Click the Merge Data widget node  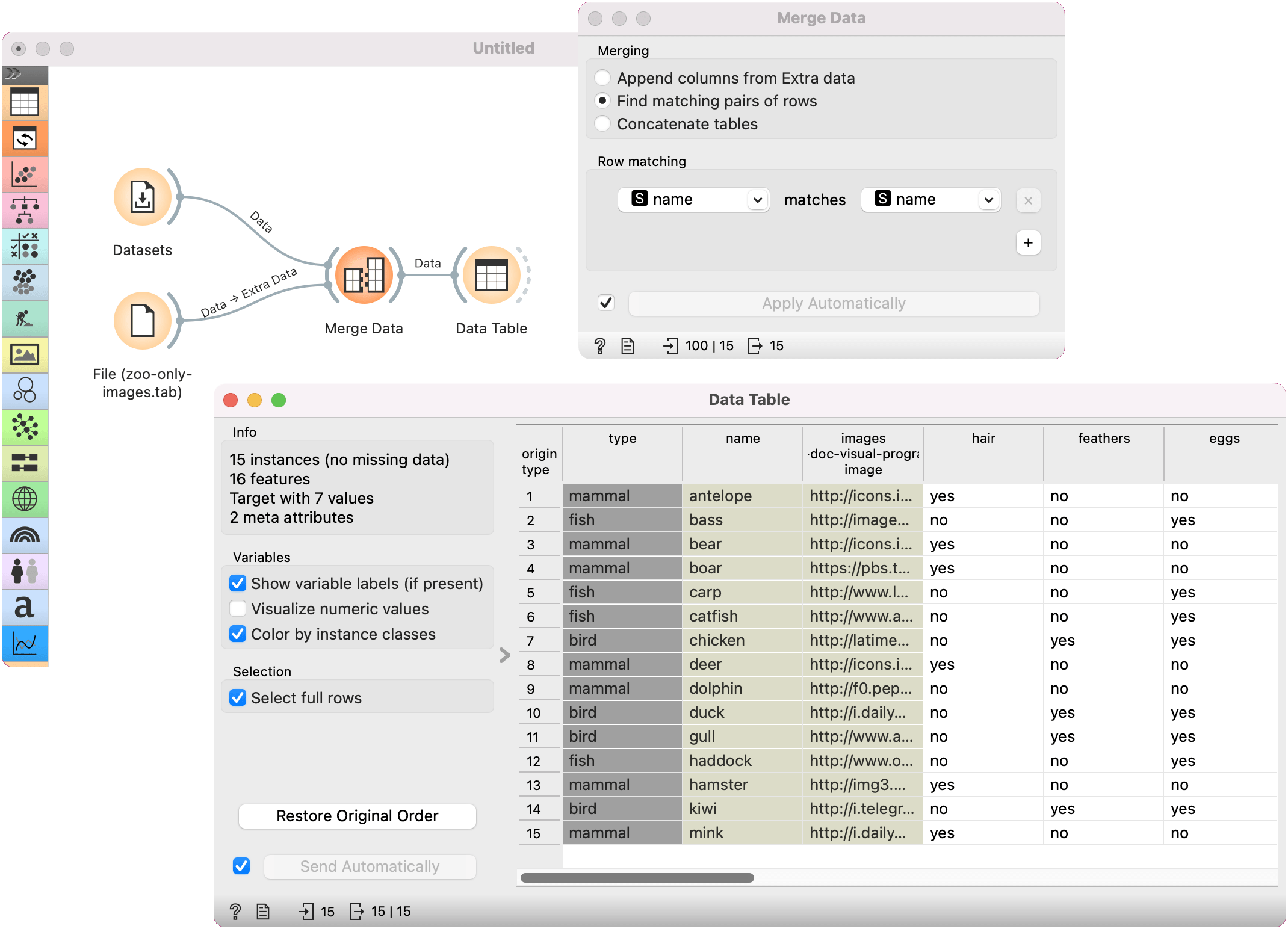coord(364,276)
